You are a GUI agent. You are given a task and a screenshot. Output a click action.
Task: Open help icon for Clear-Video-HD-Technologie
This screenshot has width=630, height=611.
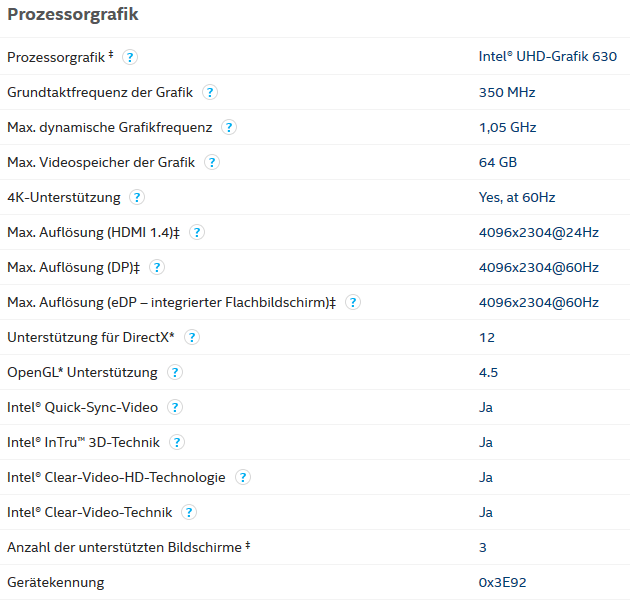pos(243,477)
